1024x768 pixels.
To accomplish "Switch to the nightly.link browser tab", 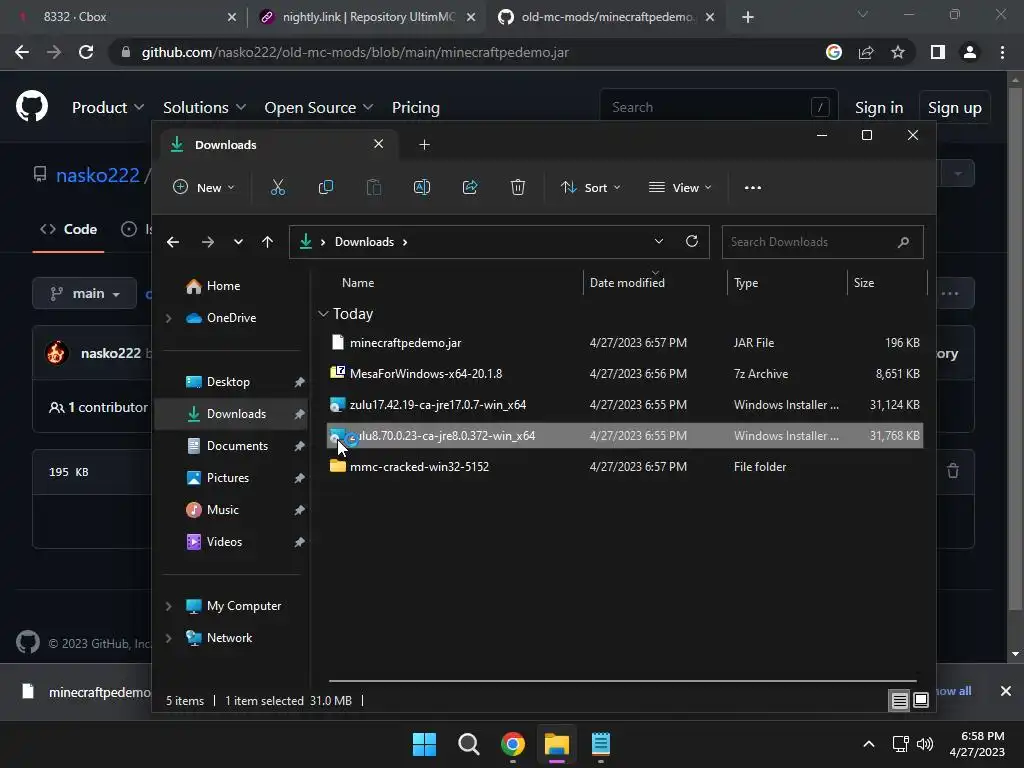I will [366, 17].
